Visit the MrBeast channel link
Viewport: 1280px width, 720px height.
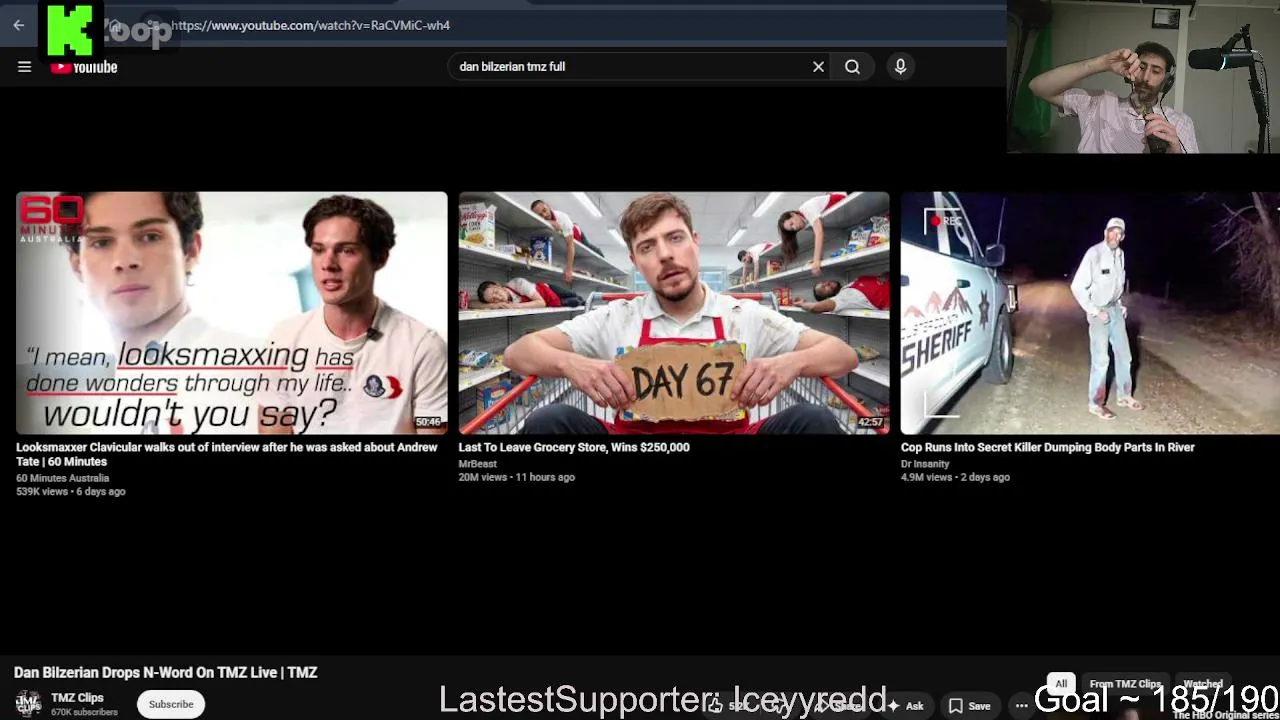477,464
